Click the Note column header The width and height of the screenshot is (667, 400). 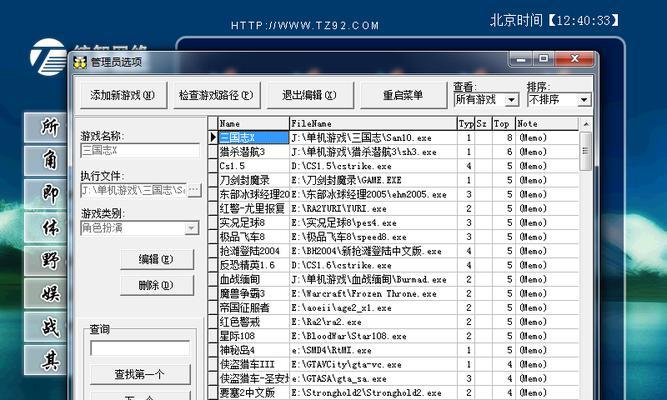tap(547, 123)
